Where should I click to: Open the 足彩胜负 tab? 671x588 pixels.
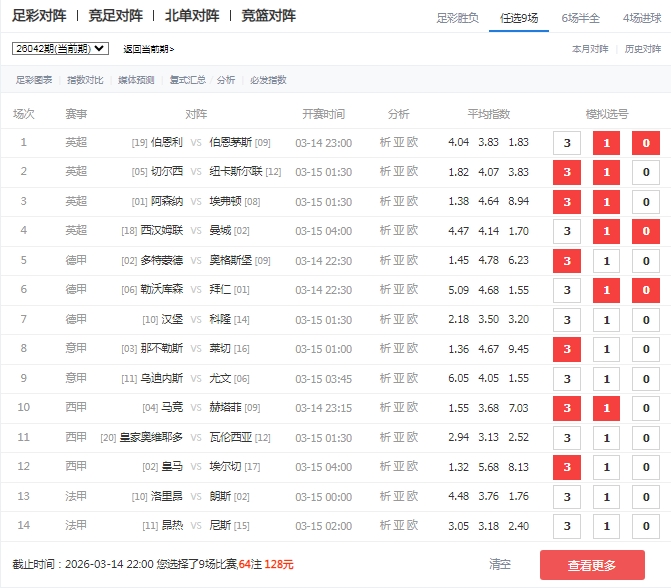point(457,18)
